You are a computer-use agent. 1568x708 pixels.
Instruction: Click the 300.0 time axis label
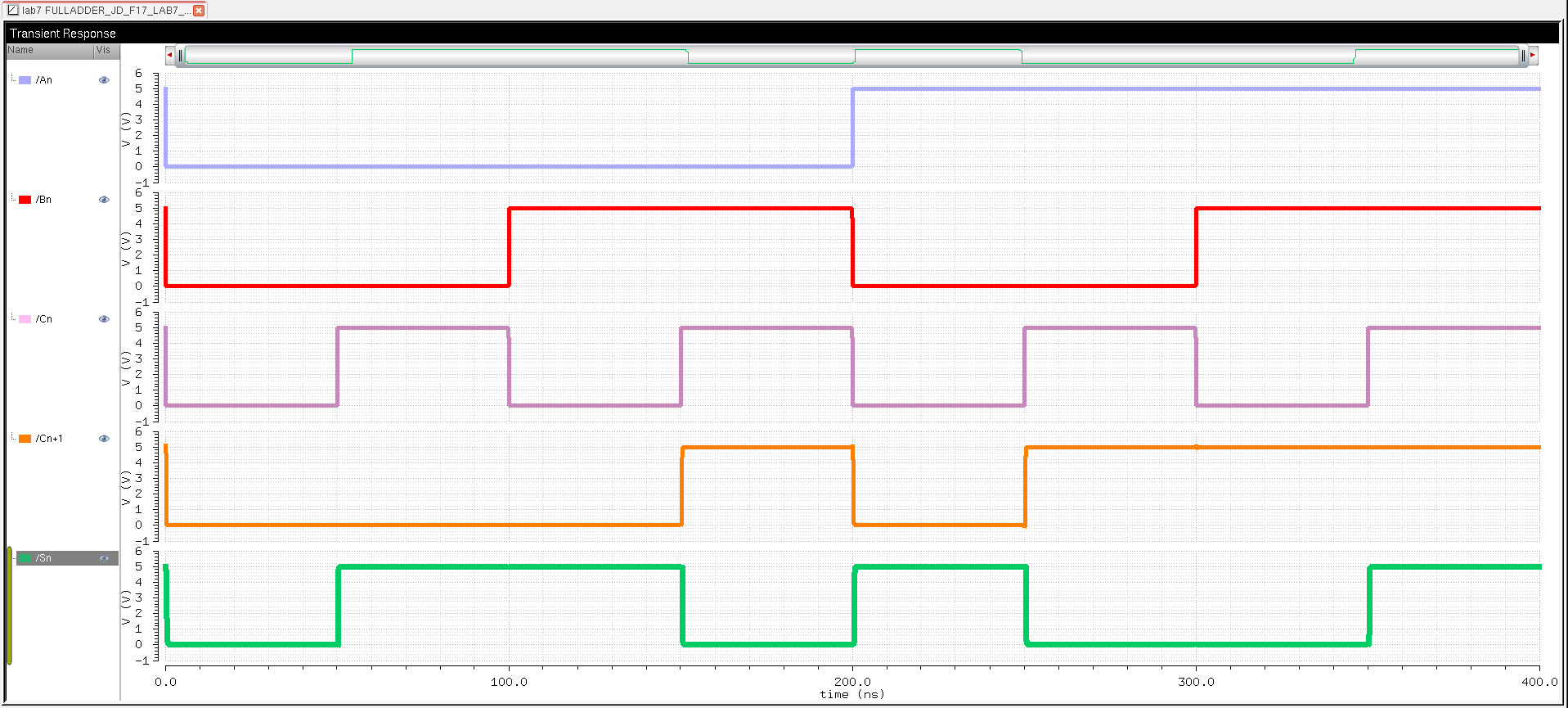pyautogui.click(x=1196, y=682)
